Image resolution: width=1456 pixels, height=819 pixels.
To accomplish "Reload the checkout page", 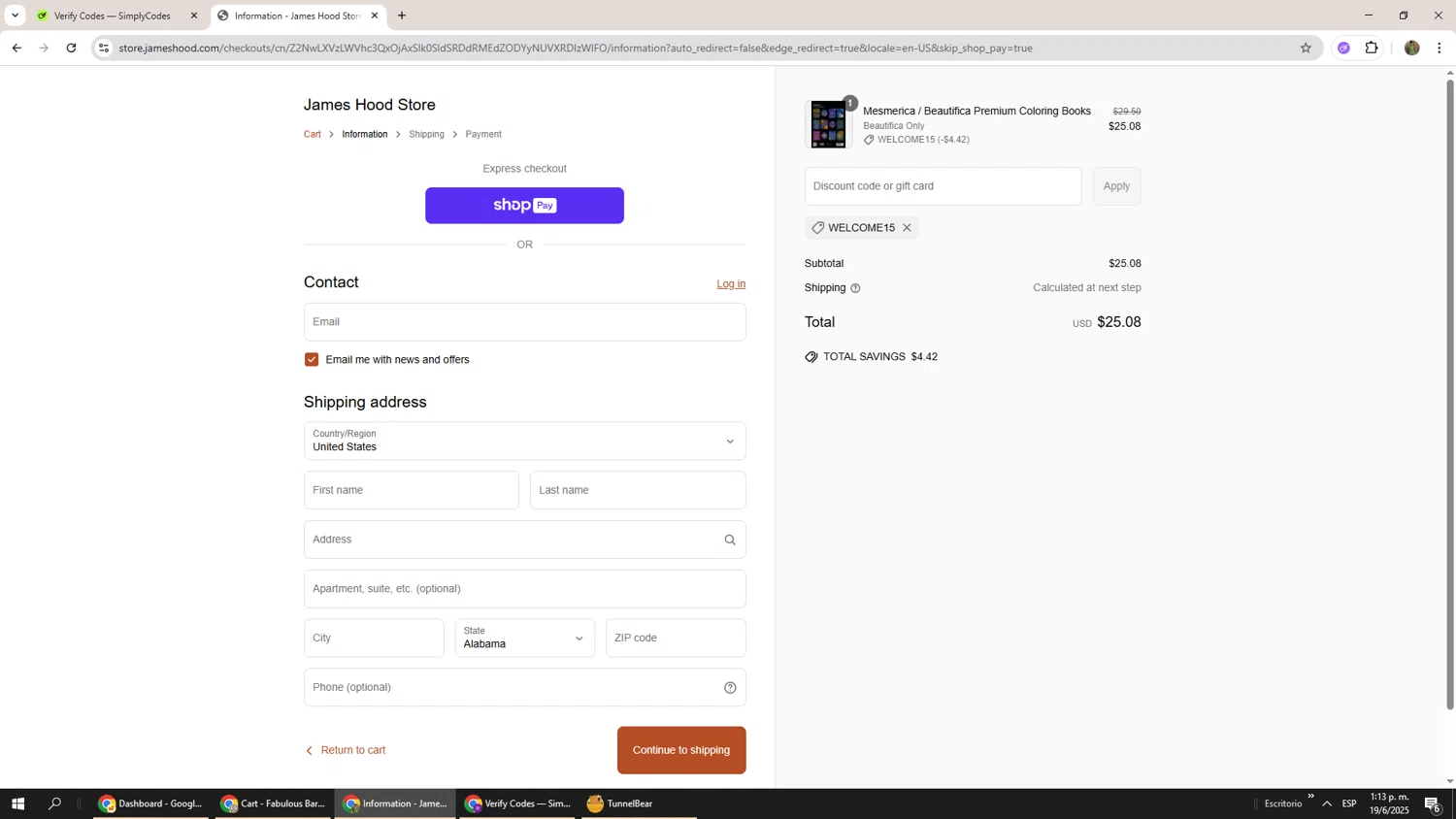I will [71, 48].
